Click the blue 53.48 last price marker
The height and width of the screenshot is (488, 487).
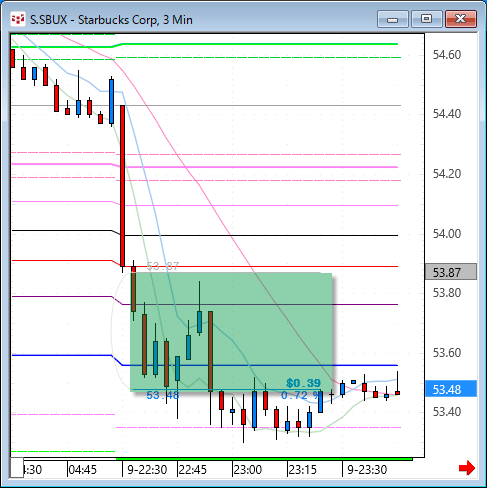[x=451, y=389]
